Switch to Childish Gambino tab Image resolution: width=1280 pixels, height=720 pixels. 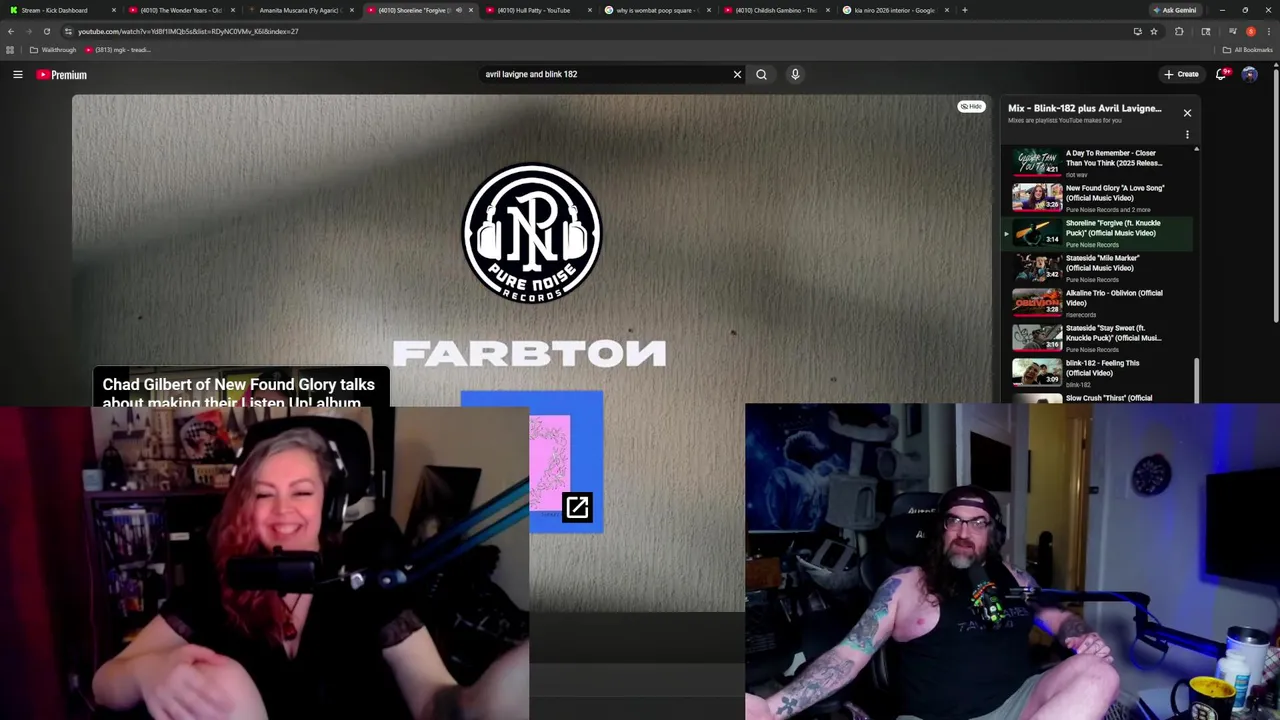coord(775,10)
